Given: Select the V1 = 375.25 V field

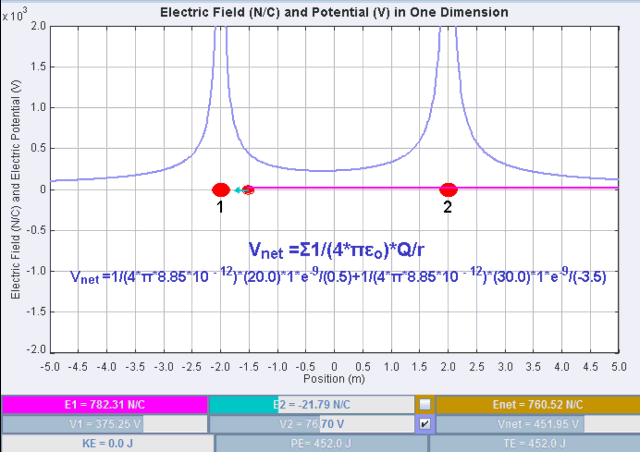Looking at the screenshot, I should click(104, 424).
